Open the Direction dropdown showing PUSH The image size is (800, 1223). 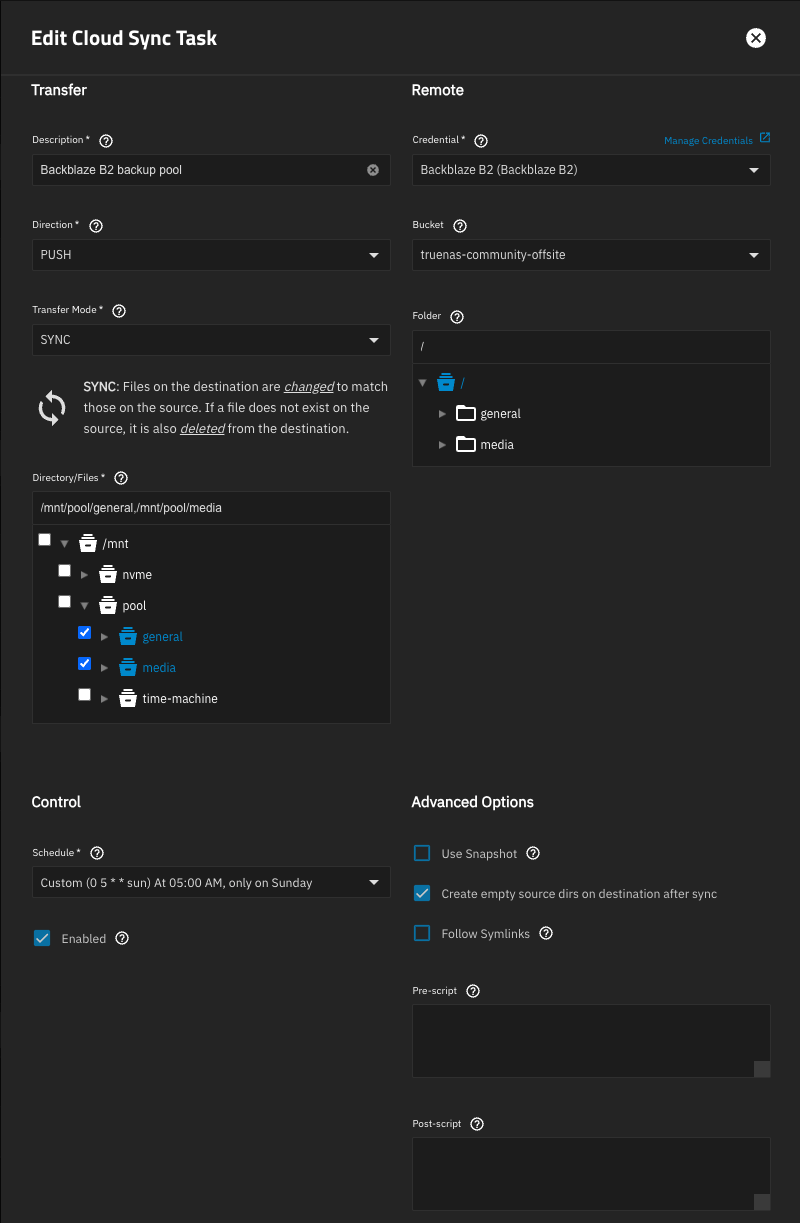(x=210, y=255)
